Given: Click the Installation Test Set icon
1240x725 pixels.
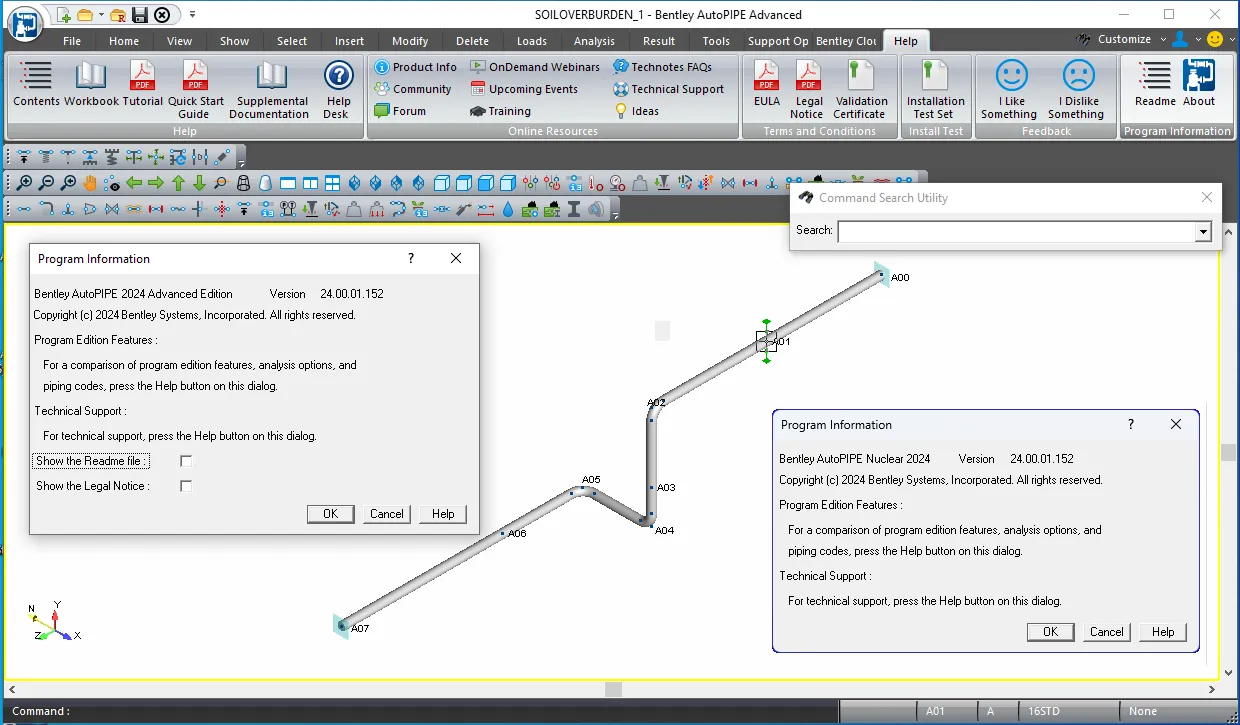Looking at the screenshot, I should [935, 90].
